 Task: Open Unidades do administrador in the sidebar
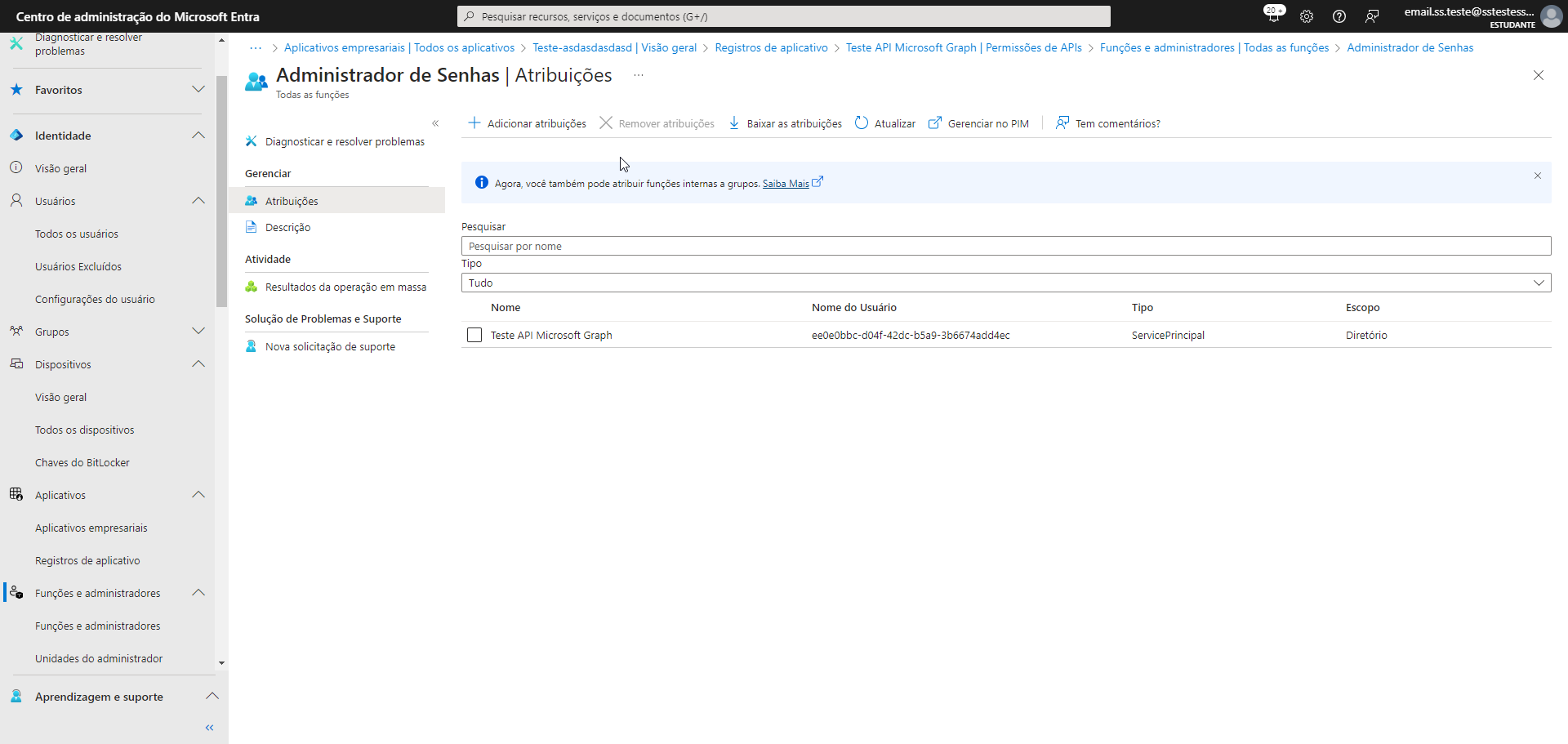coord(99,658)
